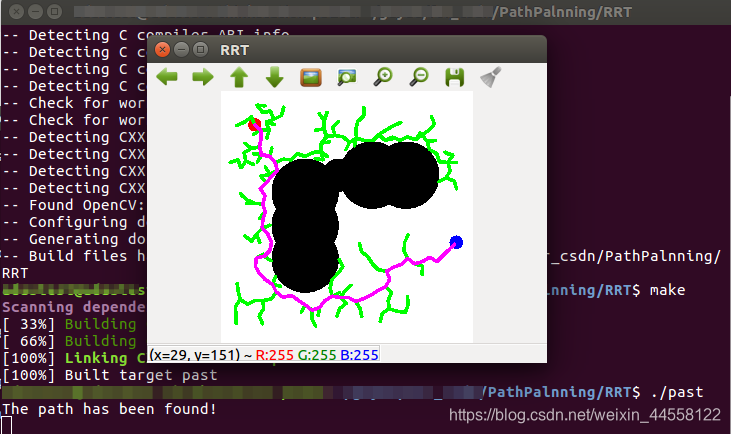The height and width of the screenshot is (434, 731).
Task: Click the blue goal point in image
Action: pos(456,242)
